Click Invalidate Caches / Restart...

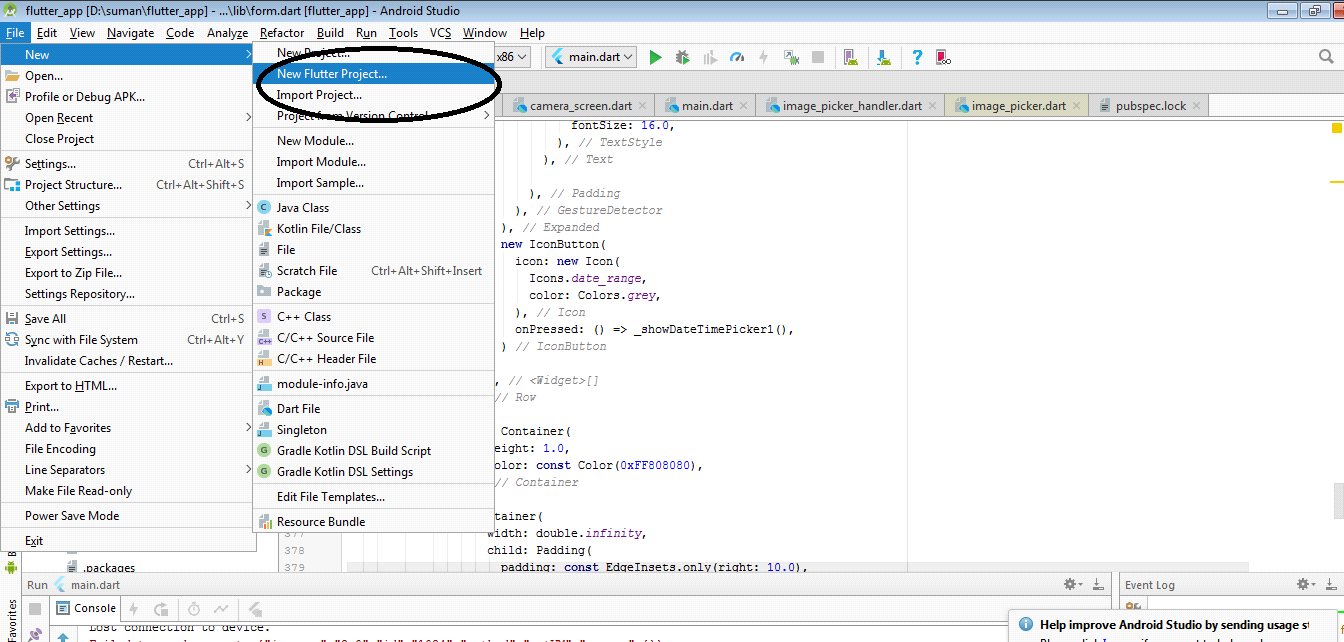click(126, 360)
